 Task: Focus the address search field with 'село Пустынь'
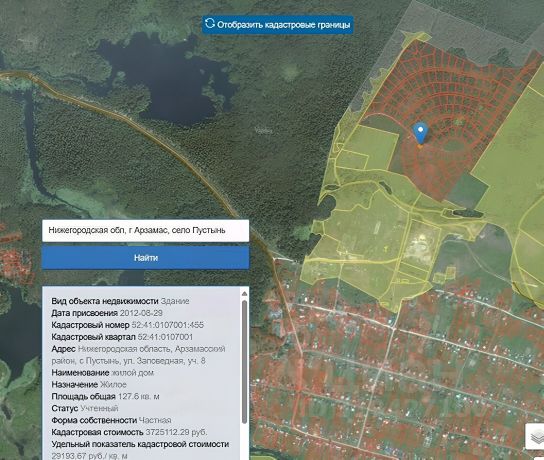pos(145,230)
